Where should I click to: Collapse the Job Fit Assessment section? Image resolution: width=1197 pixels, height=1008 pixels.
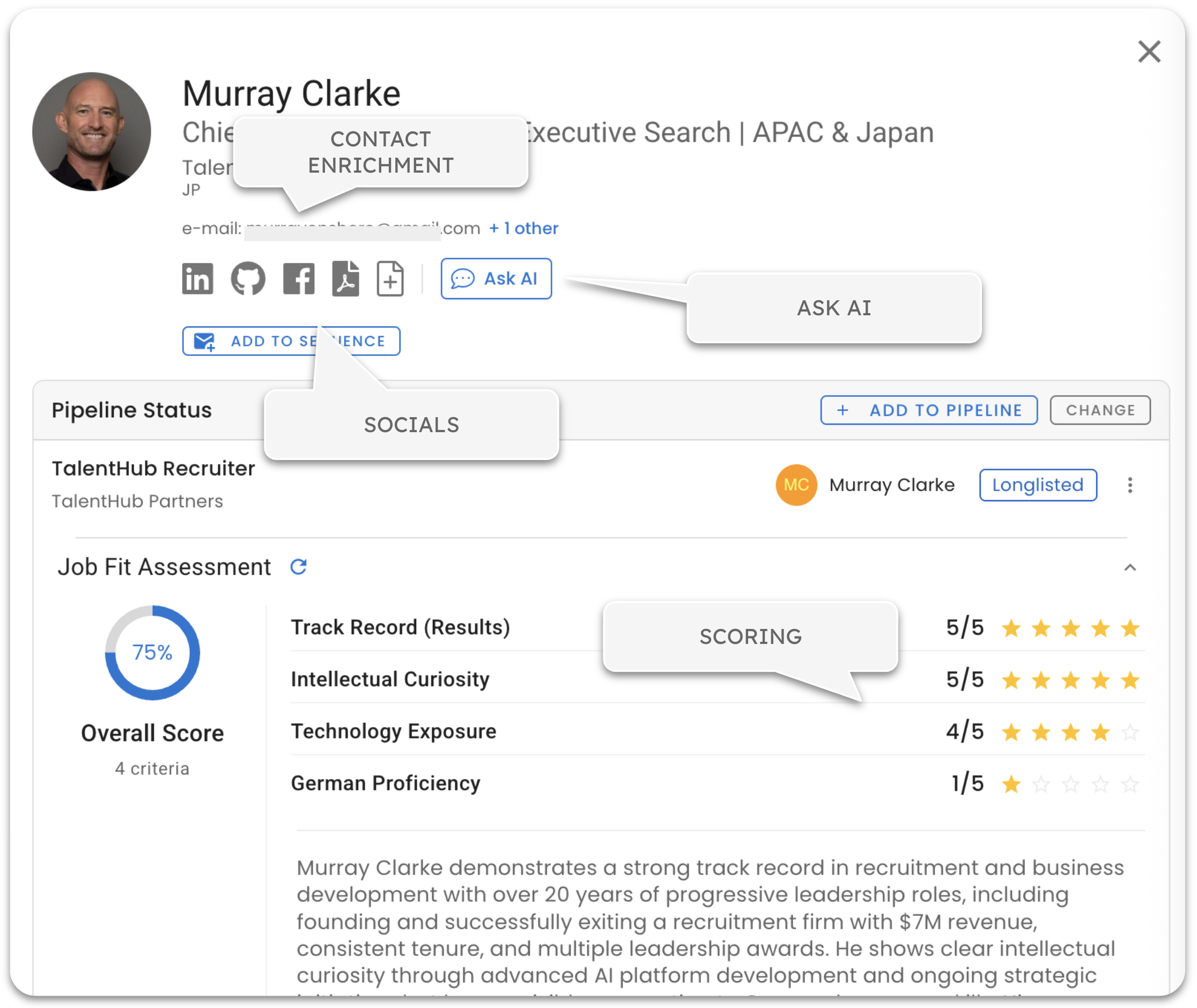click(x=1129, y=567)
